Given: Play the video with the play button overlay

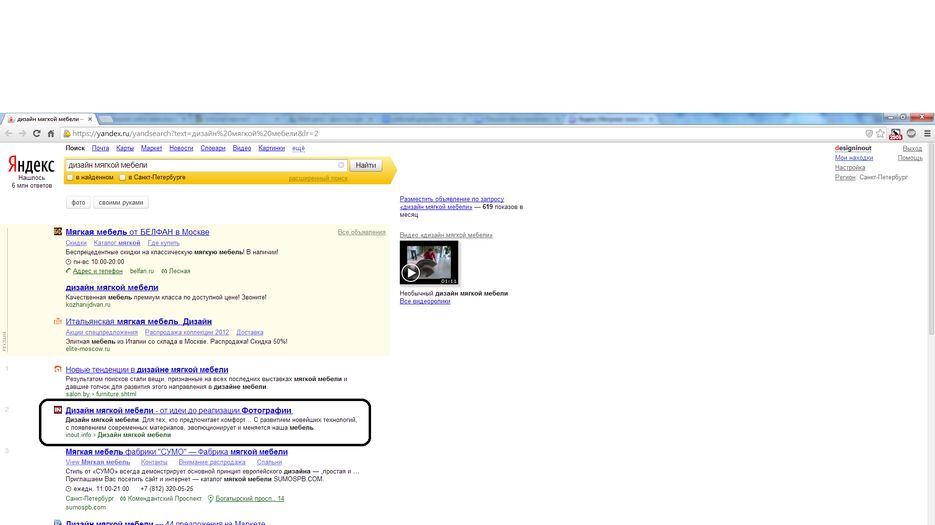Looking at the screenshot, I should [410, 273].
